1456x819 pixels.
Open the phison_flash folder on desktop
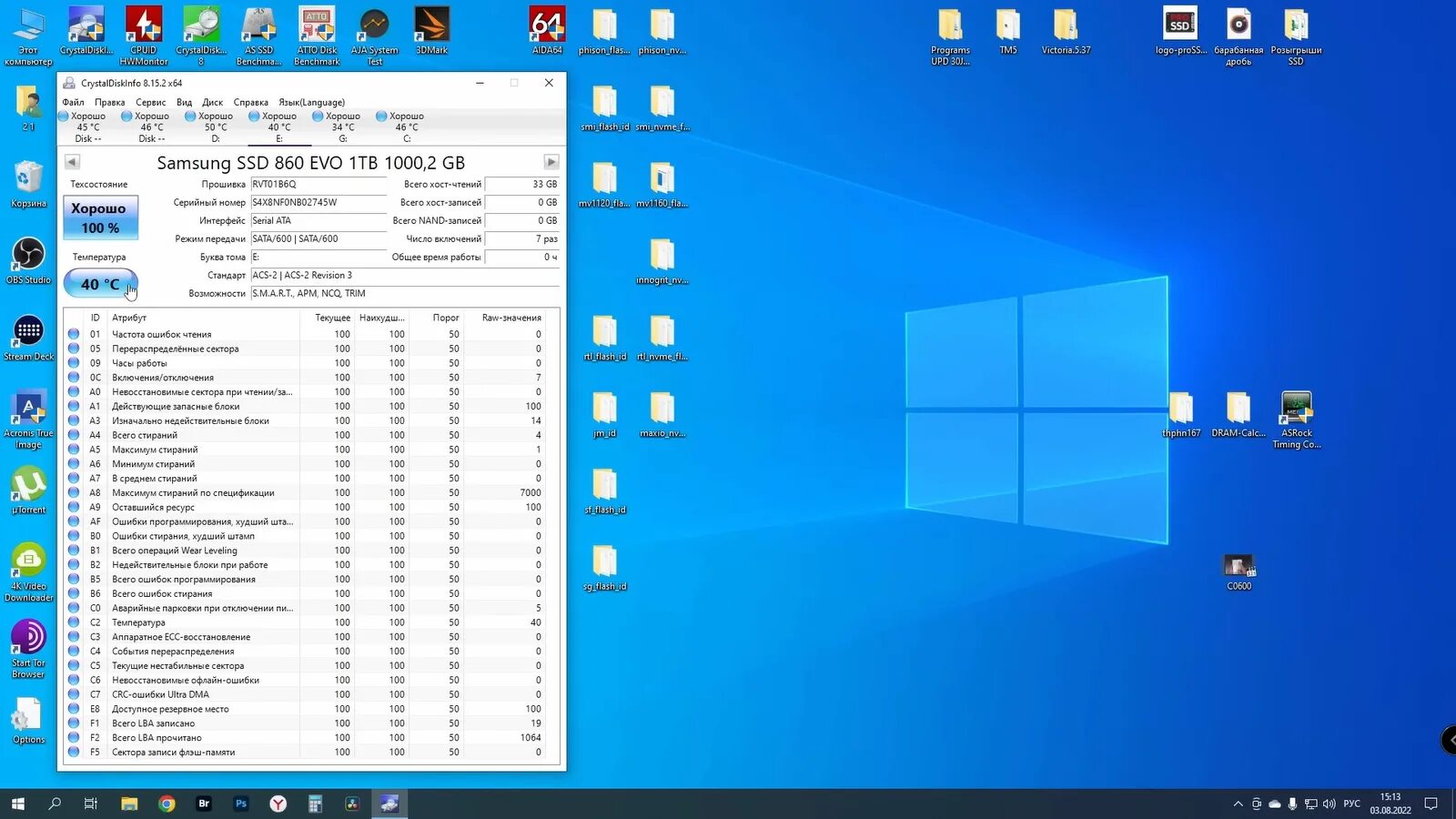pyautogui.click(x=604, y=32)
